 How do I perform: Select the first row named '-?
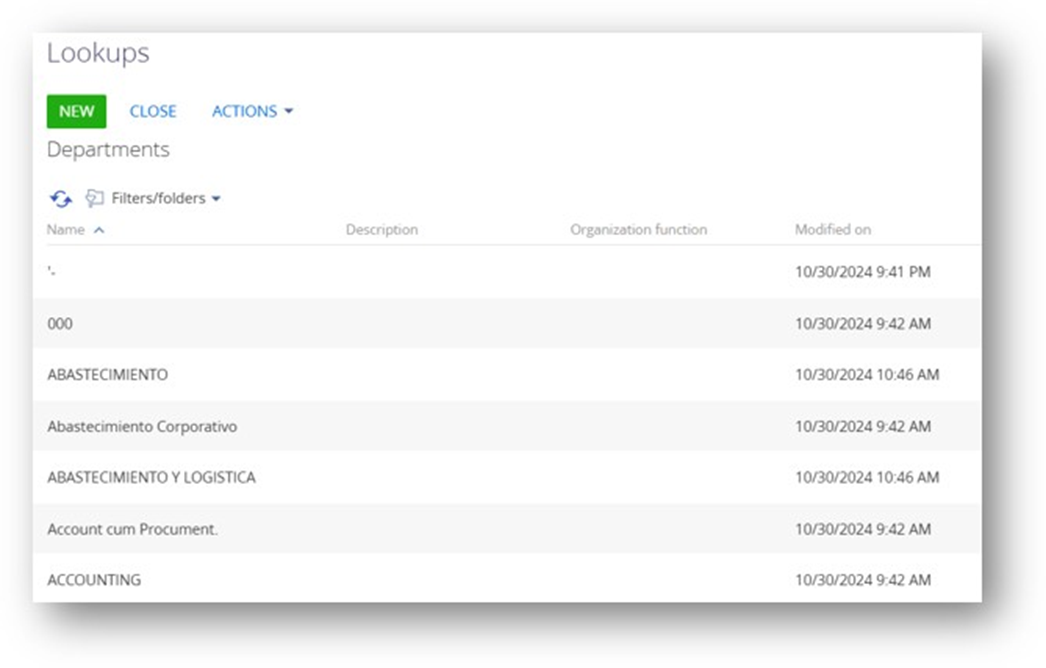tap(52, 272)
